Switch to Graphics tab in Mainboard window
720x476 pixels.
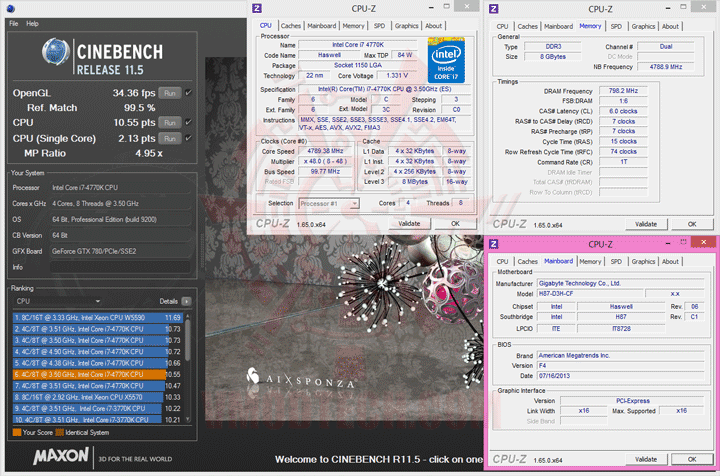[643, 261]
